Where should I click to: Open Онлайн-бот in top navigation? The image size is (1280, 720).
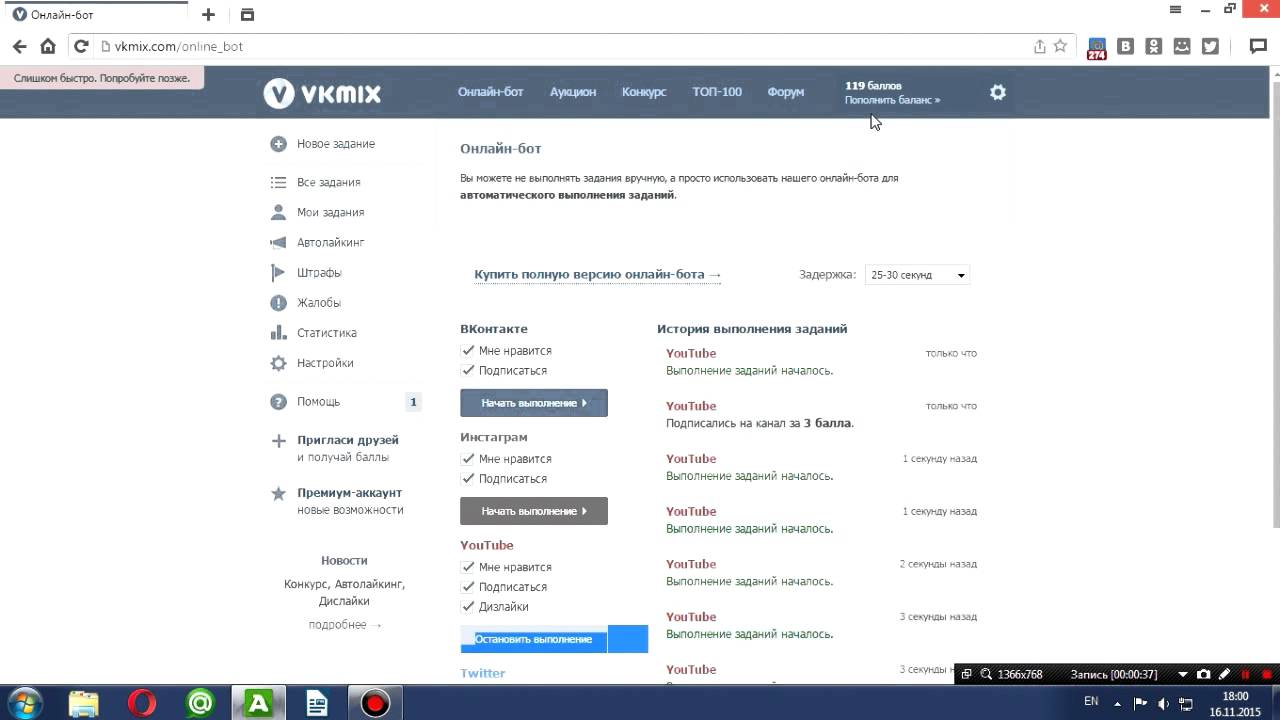coord(490,92)
